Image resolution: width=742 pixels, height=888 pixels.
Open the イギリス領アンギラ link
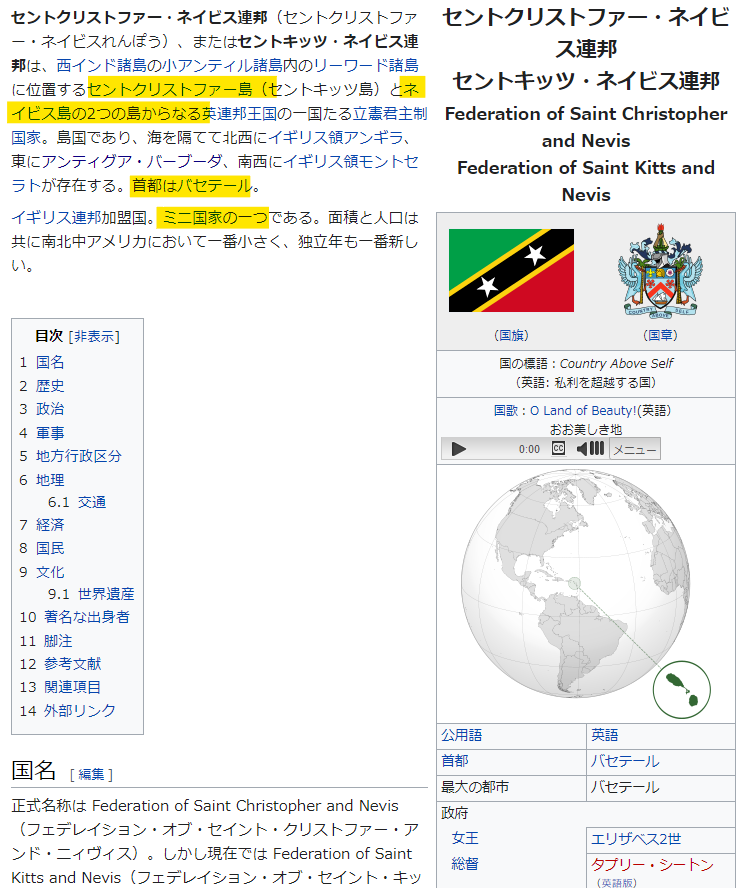[336, 138]
